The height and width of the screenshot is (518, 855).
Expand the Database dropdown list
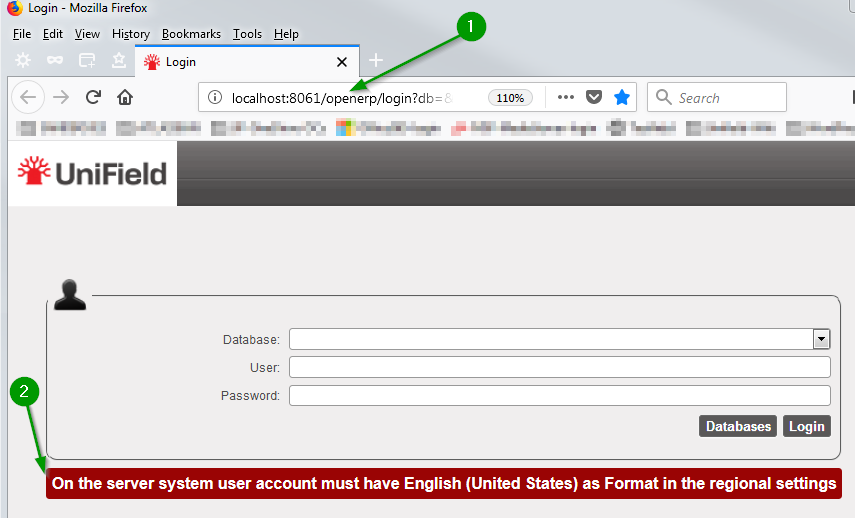822,339
